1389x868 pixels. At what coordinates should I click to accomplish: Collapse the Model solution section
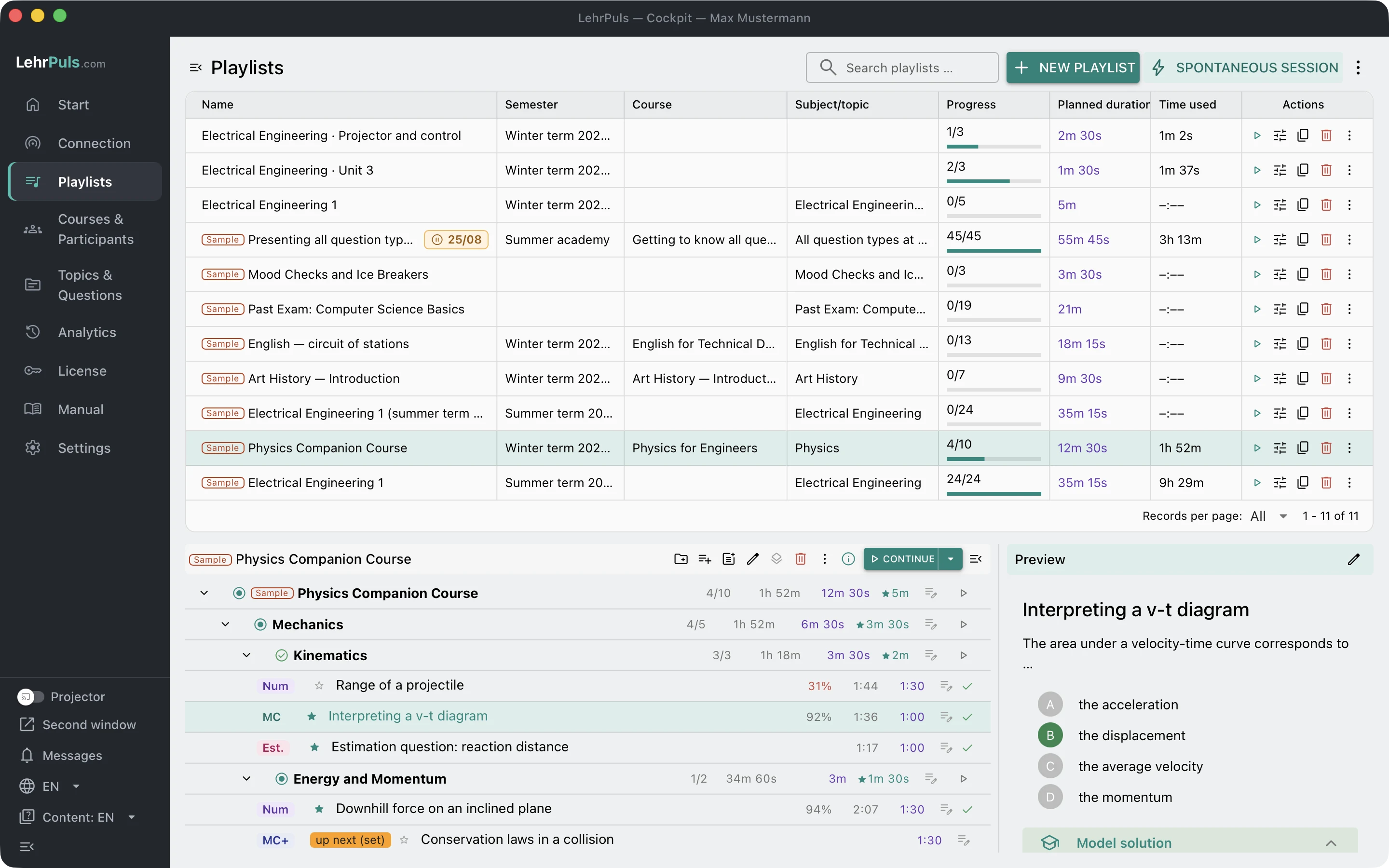(1331, 843)
